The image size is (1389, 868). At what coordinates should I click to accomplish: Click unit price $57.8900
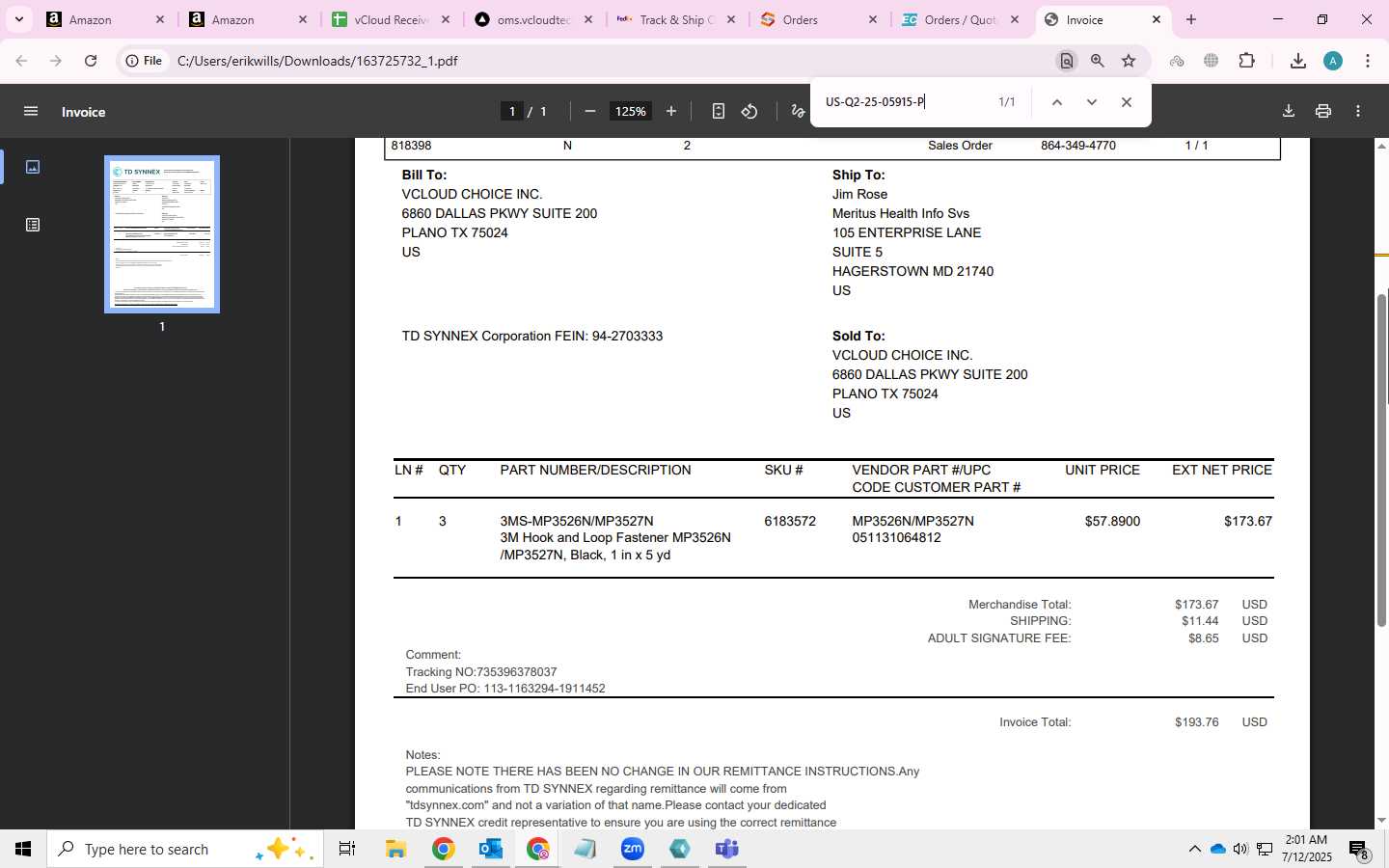[1112, 521]
